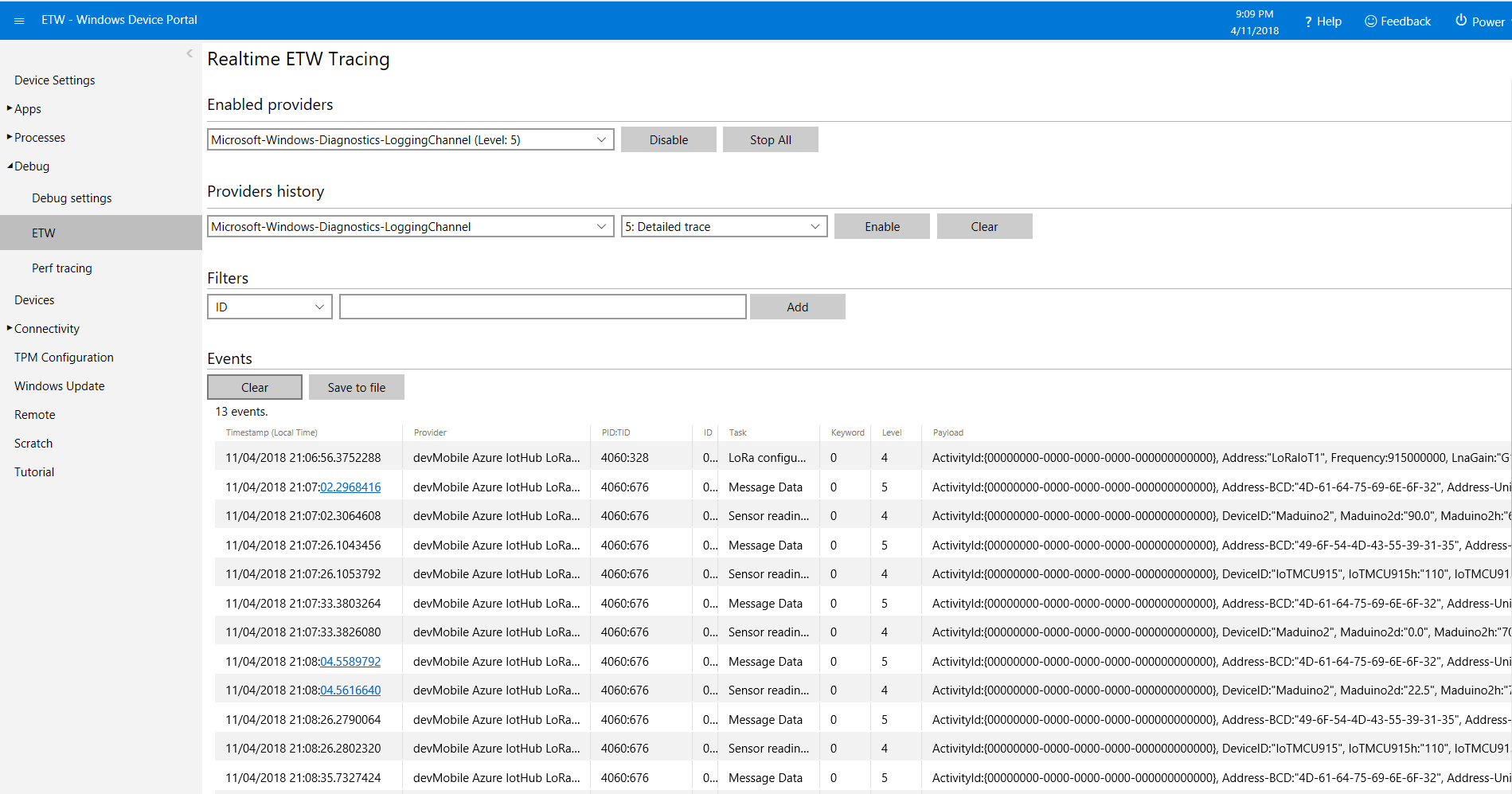Collapse the Debug tree node
1512x794 pixels.
click(x=10, y=166)
